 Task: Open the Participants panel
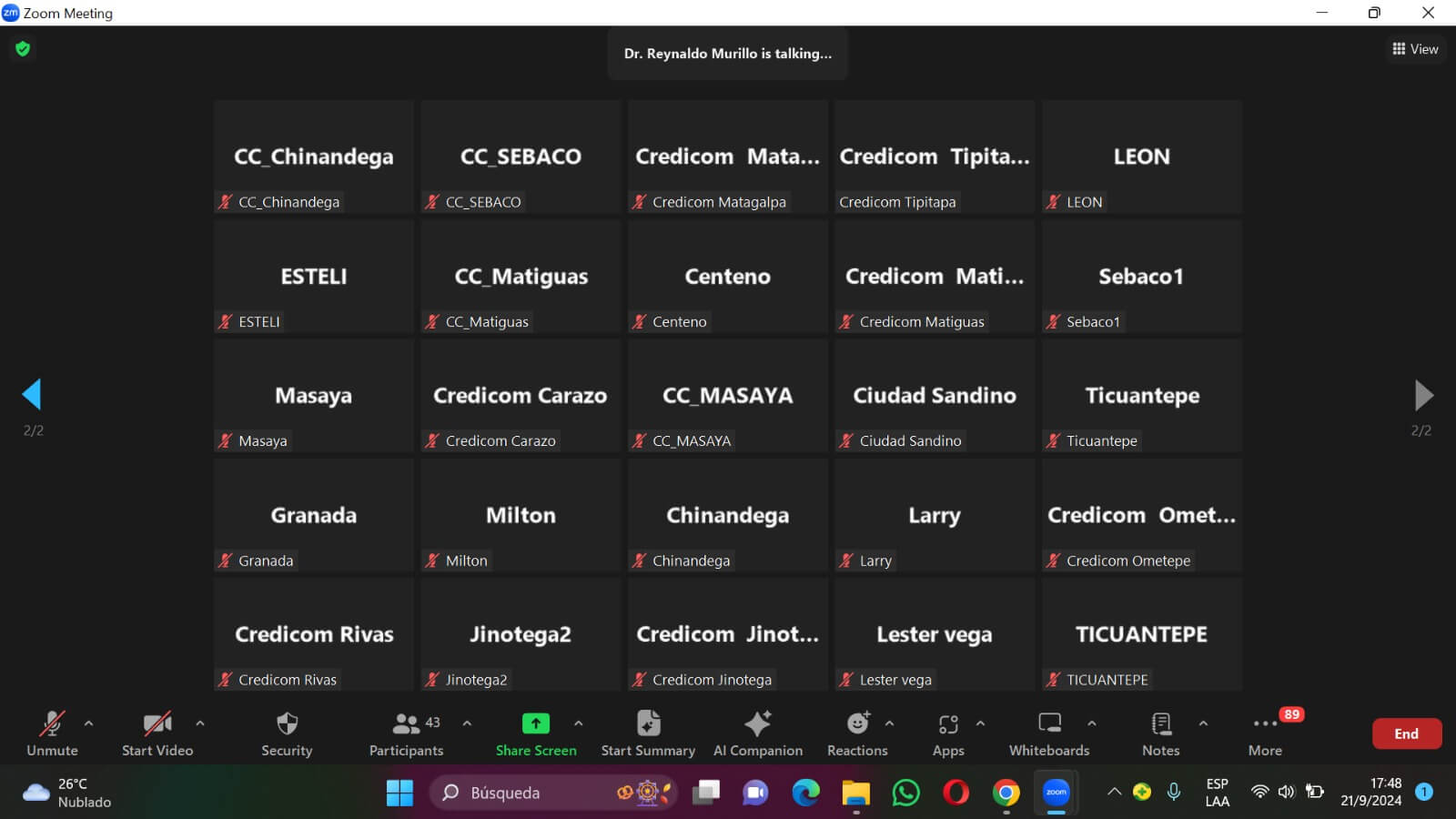406,724
